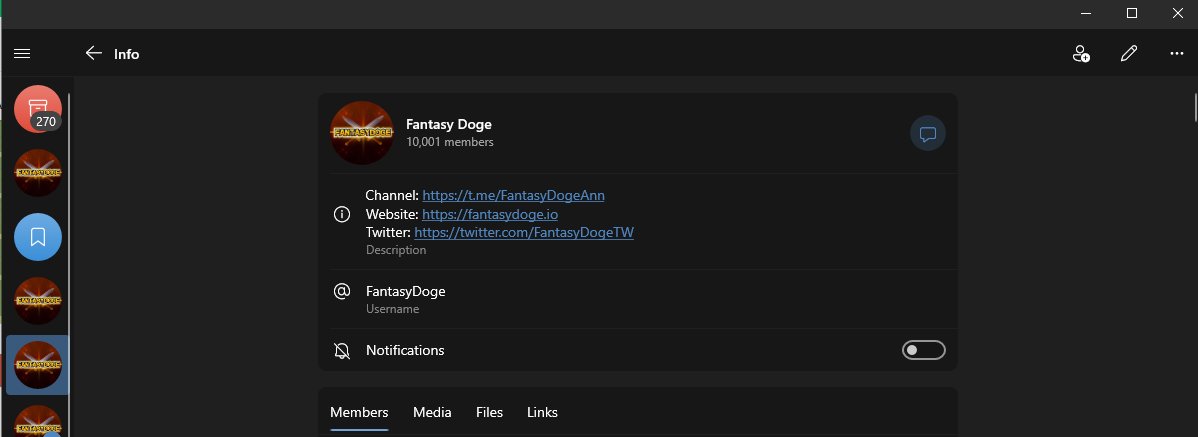
Task: Open the message bubble button for Fantasy Doge
Action: [x=928, y=134]
